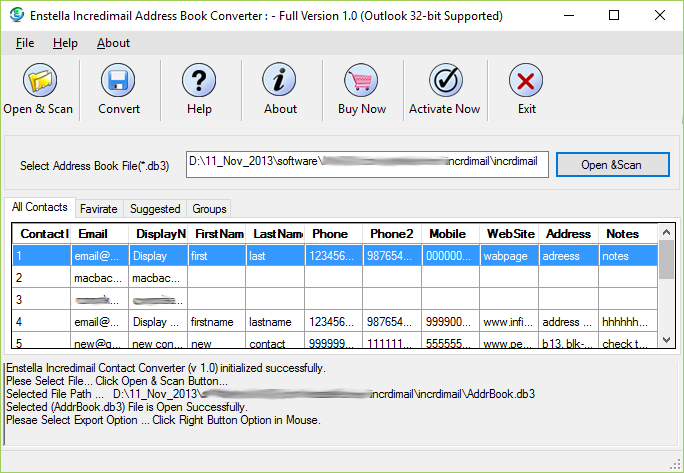Click the Buy Now shopping cart icon
Screen dimensions: 684x473
pos(361,81)
